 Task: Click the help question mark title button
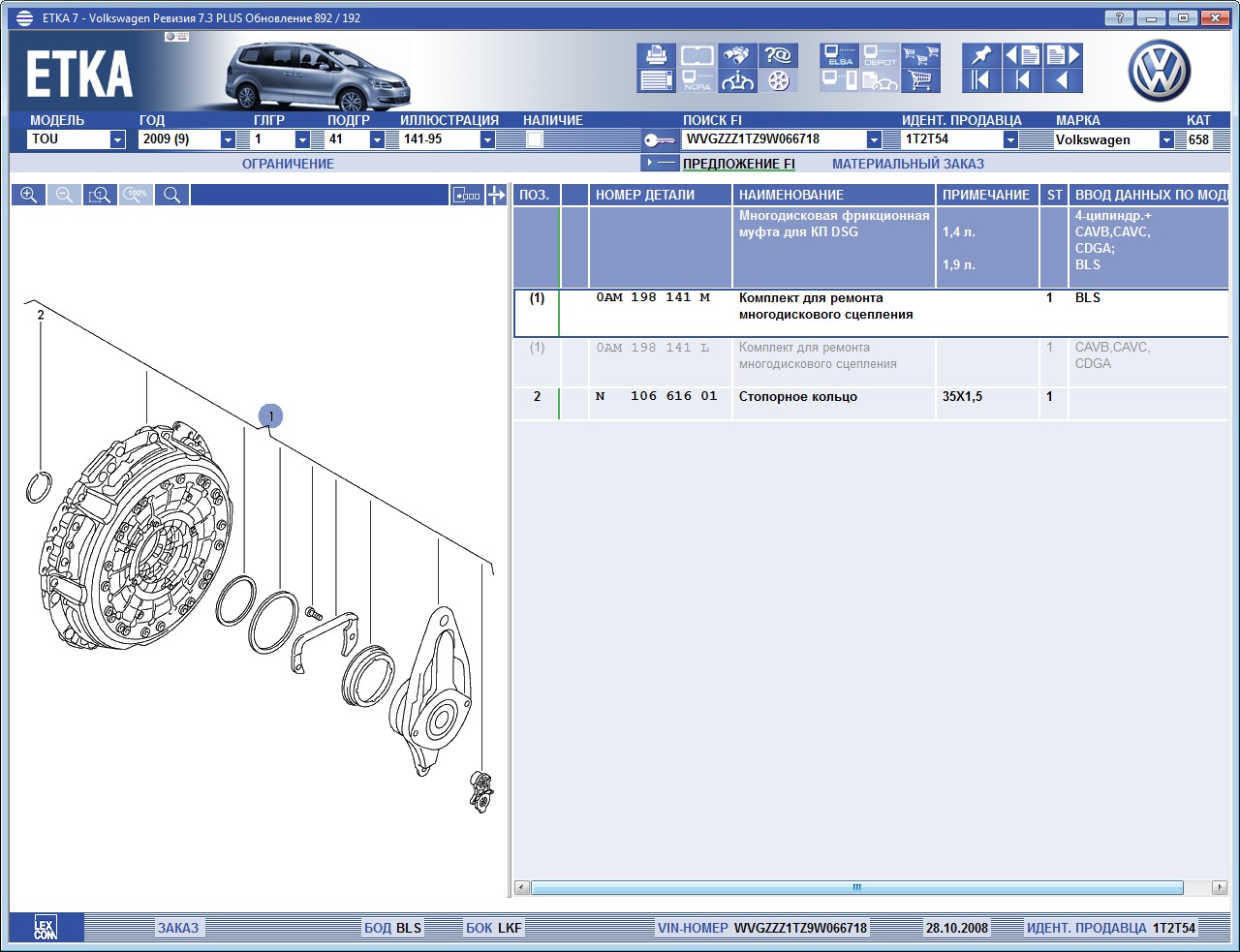tap(1119, 18)
